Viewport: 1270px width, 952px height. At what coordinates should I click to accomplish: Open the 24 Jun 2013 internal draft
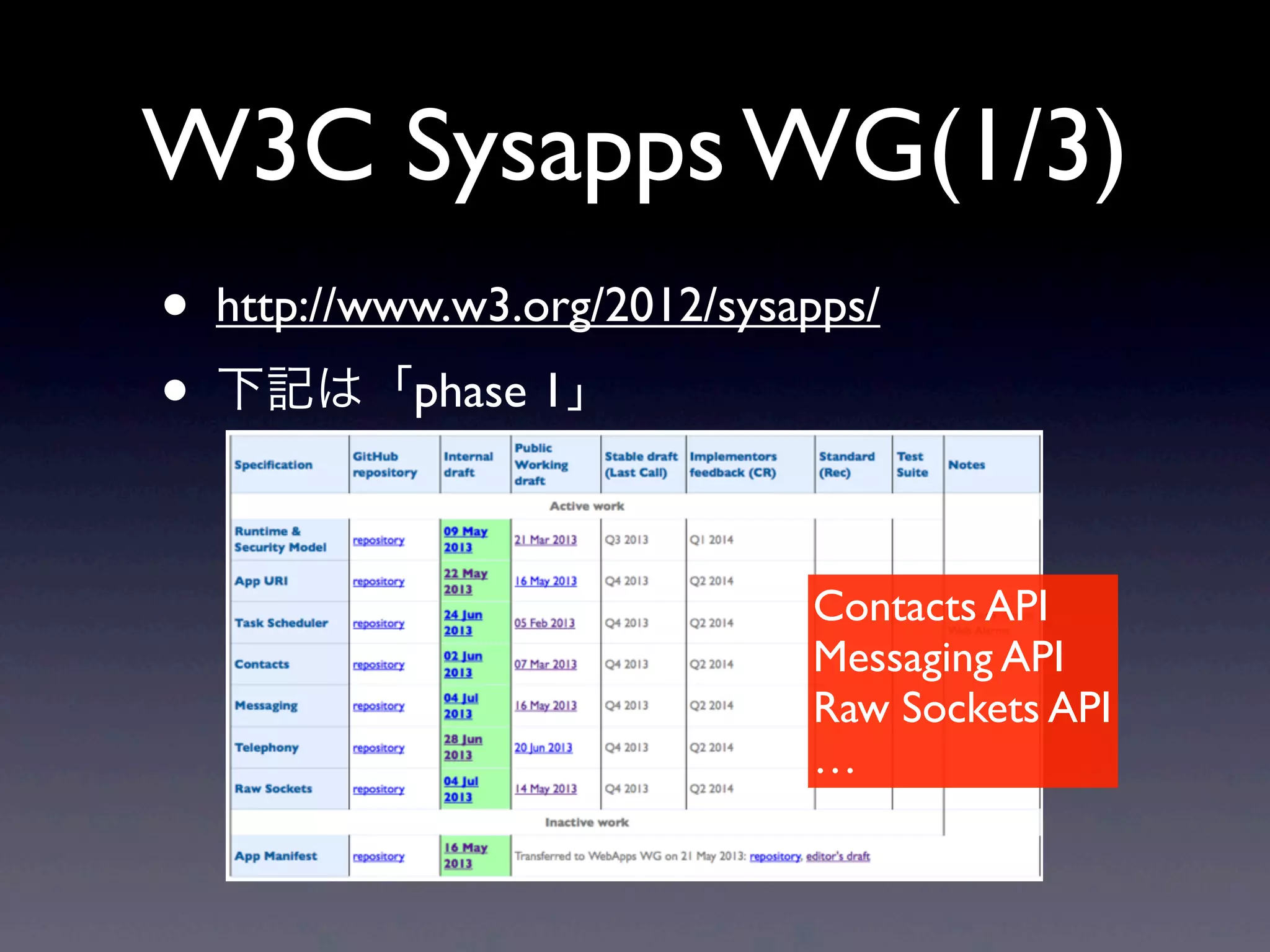coord(463,622)
